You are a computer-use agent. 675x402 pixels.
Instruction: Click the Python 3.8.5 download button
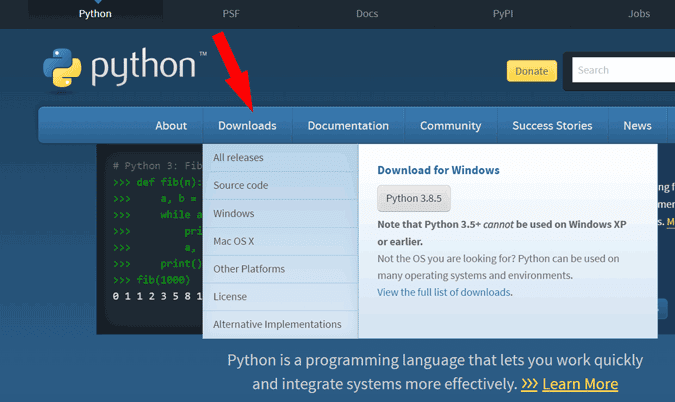pyautogui.click(x=414, y=198)
